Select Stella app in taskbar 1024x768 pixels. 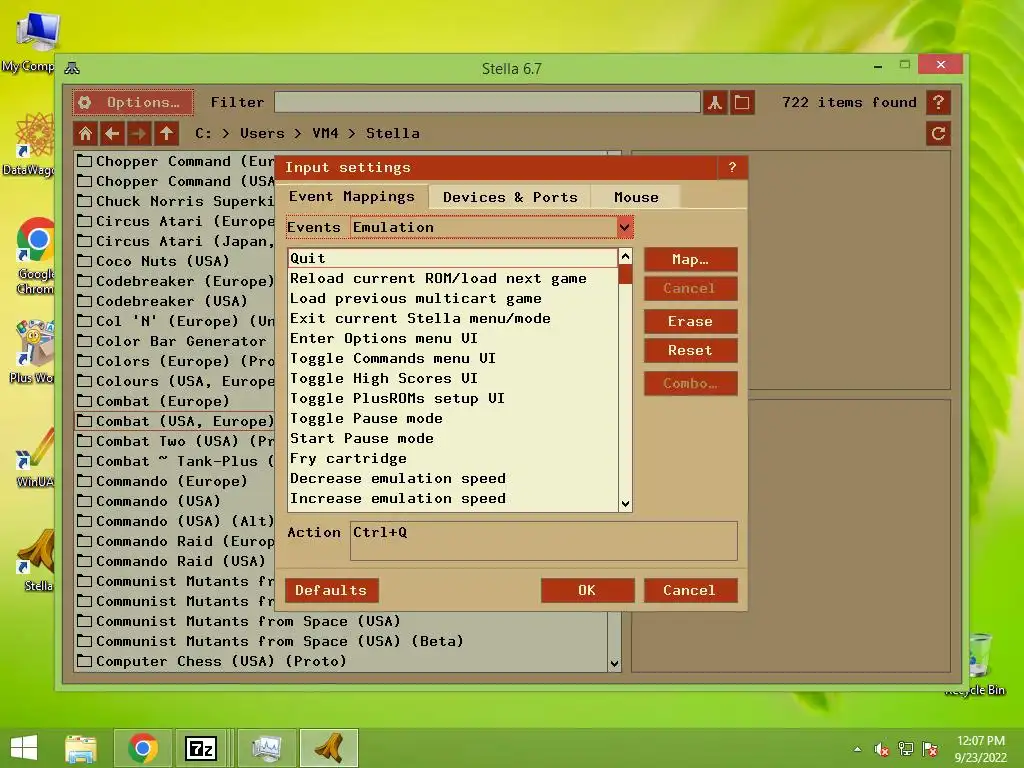coord(328,748)
